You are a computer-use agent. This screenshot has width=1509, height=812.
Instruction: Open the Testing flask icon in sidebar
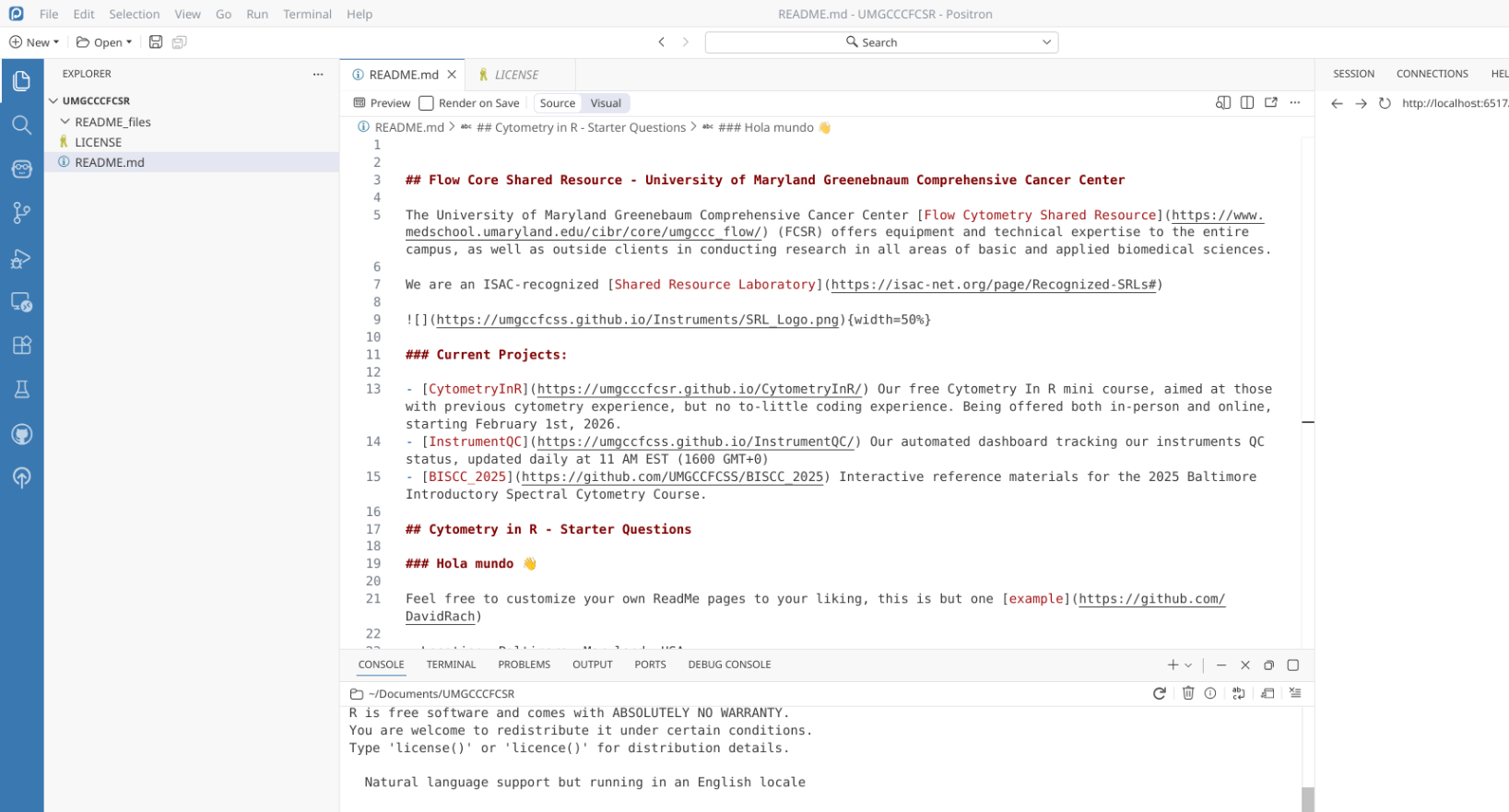point(21,389)
